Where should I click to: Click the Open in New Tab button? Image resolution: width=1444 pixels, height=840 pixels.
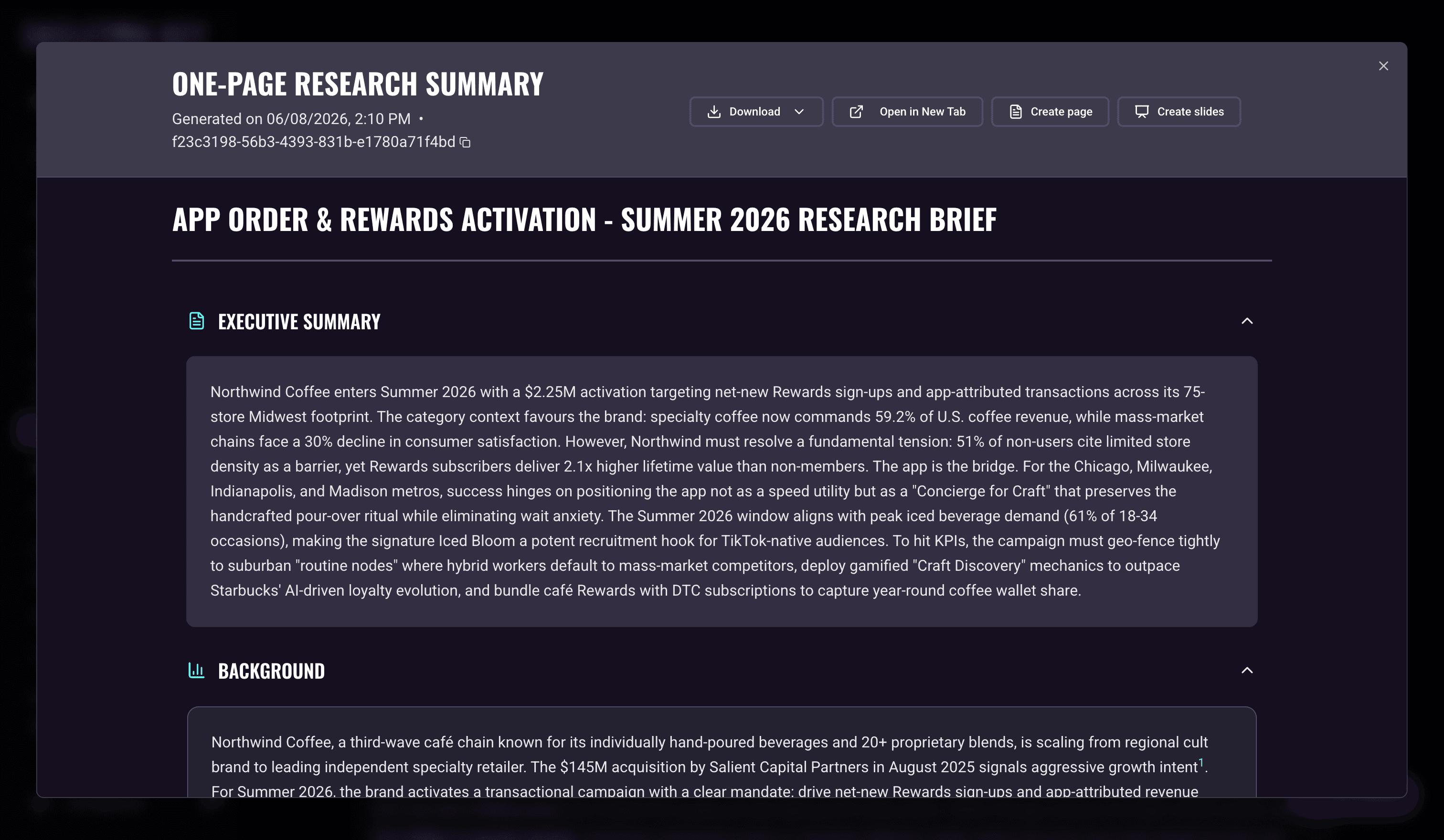tap(907, 112)
